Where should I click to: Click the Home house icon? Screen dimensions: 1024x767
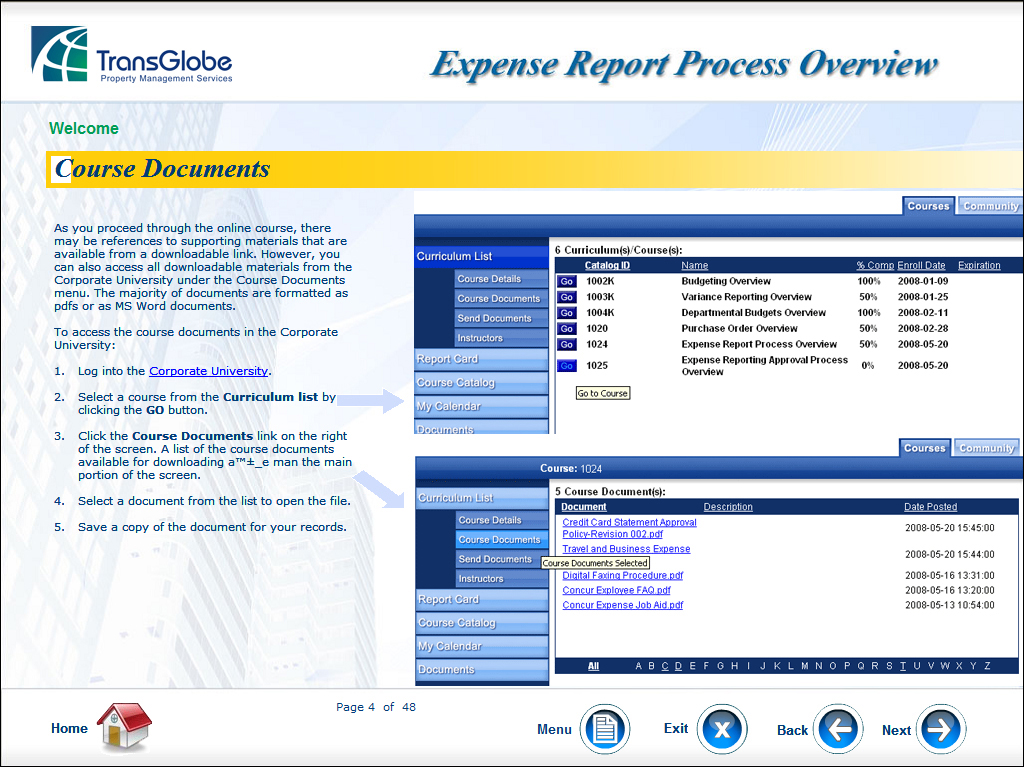pos(124,726)
